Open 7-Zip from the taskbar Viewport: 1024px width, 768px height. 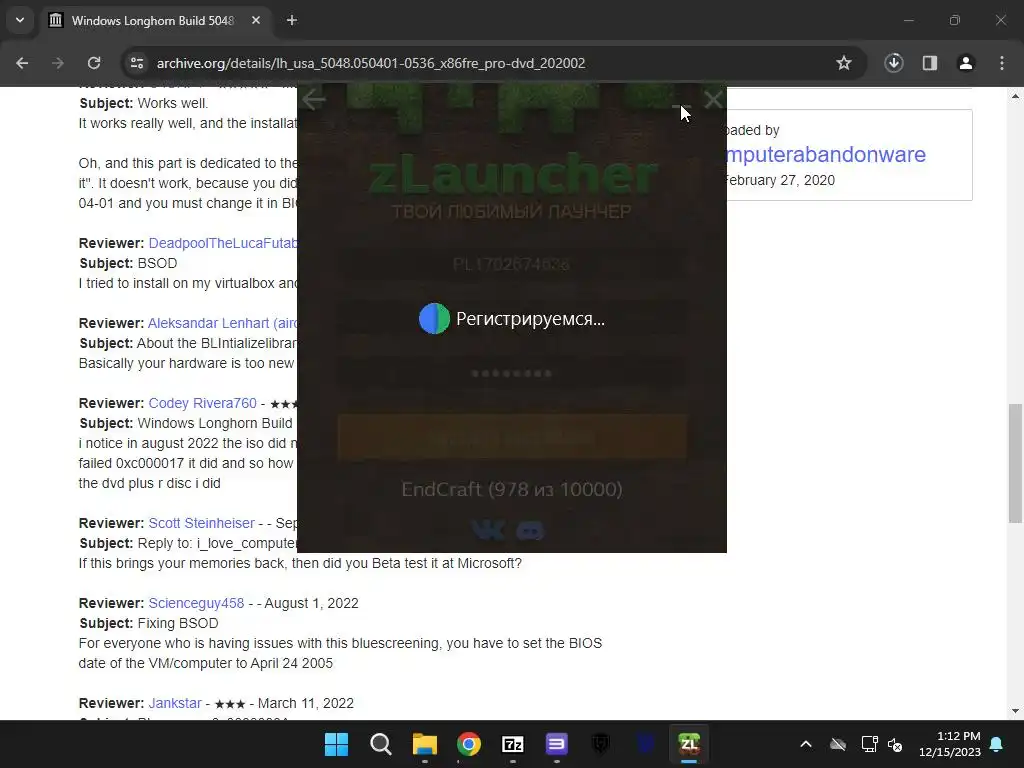pyautogui.click(x=513, y=744)
